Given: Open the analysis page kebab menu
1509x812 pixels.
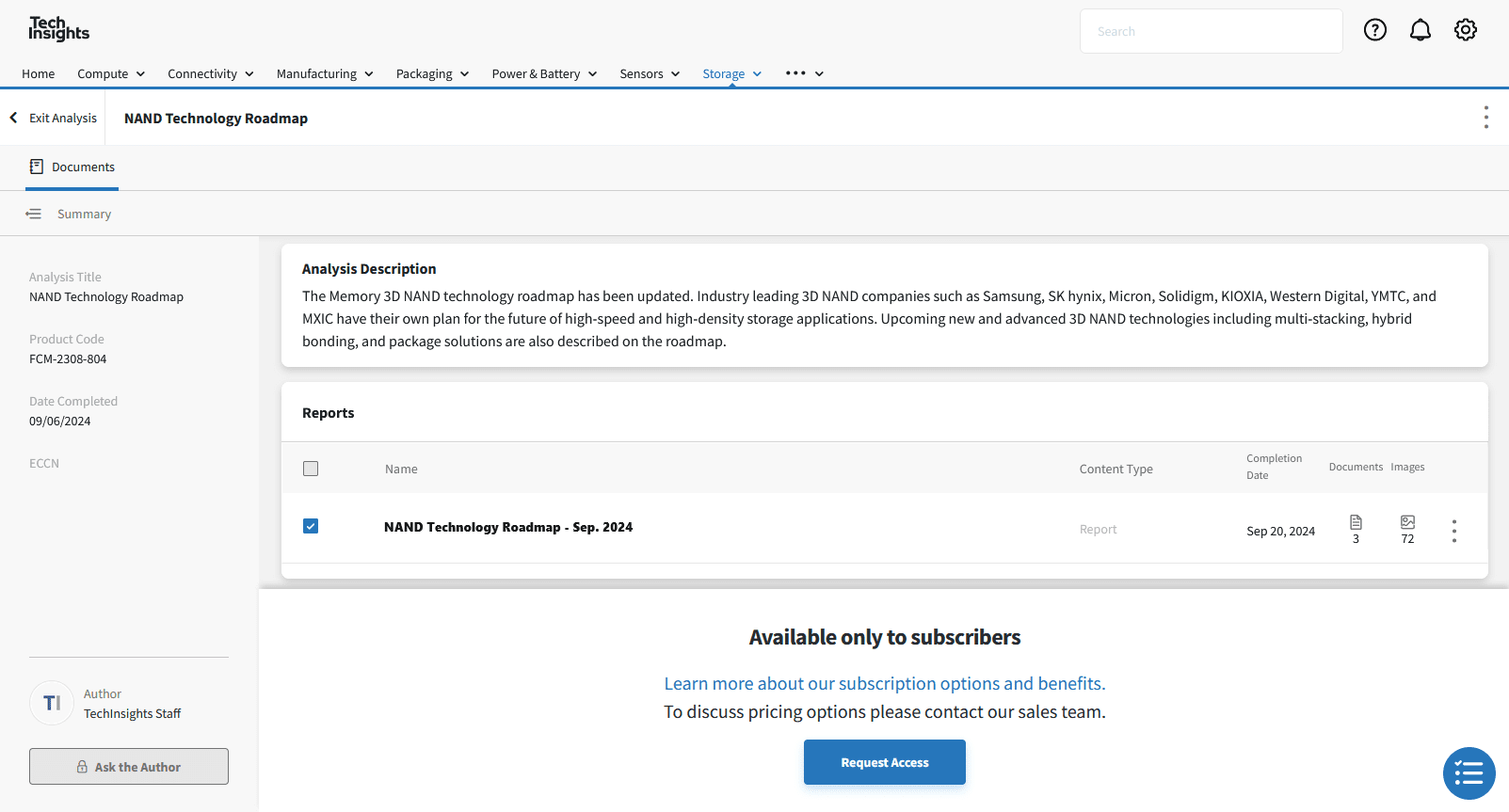Looking at the screenshot, I should click(1485, 118).
